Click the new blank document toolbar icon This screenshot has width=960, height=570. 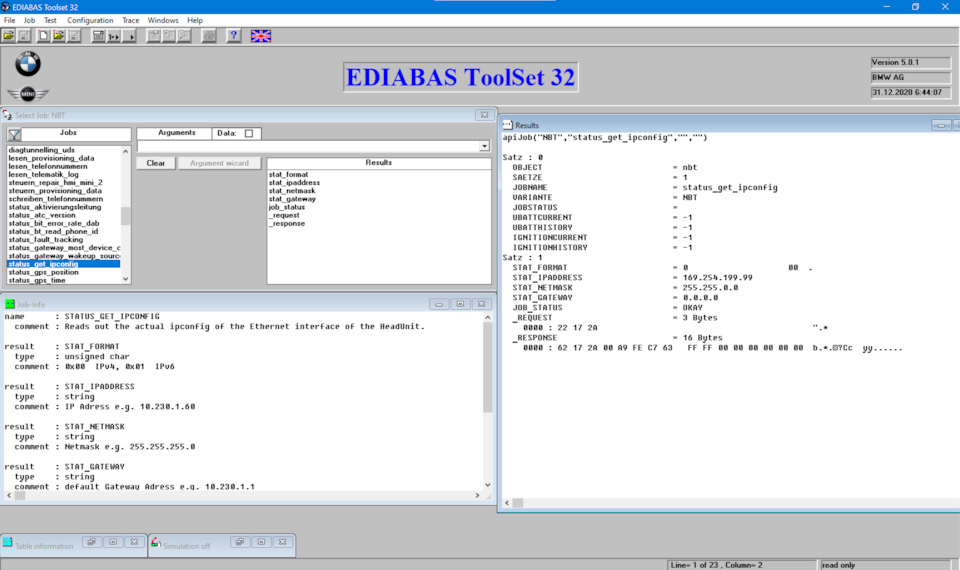pyautogui.click(x=43, y=36)
